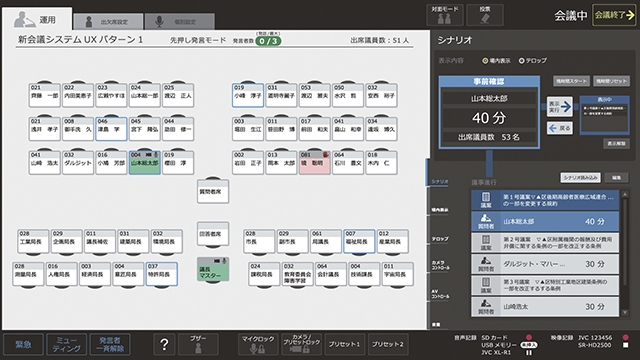Click the 表示実行 execute display arrow
This screenshot has width=640, height=360.
point(560,107)
